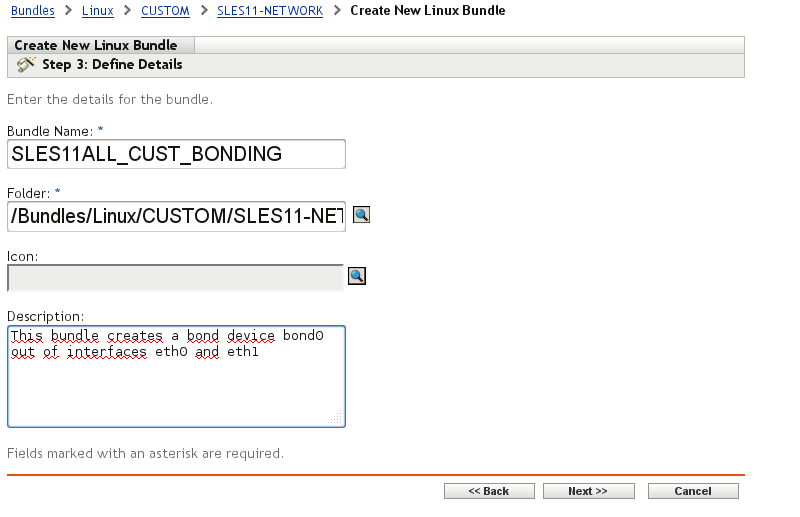The image size is (800, 517).
Task: Grab the Description textarea resize handle
Action: (336, 418)
